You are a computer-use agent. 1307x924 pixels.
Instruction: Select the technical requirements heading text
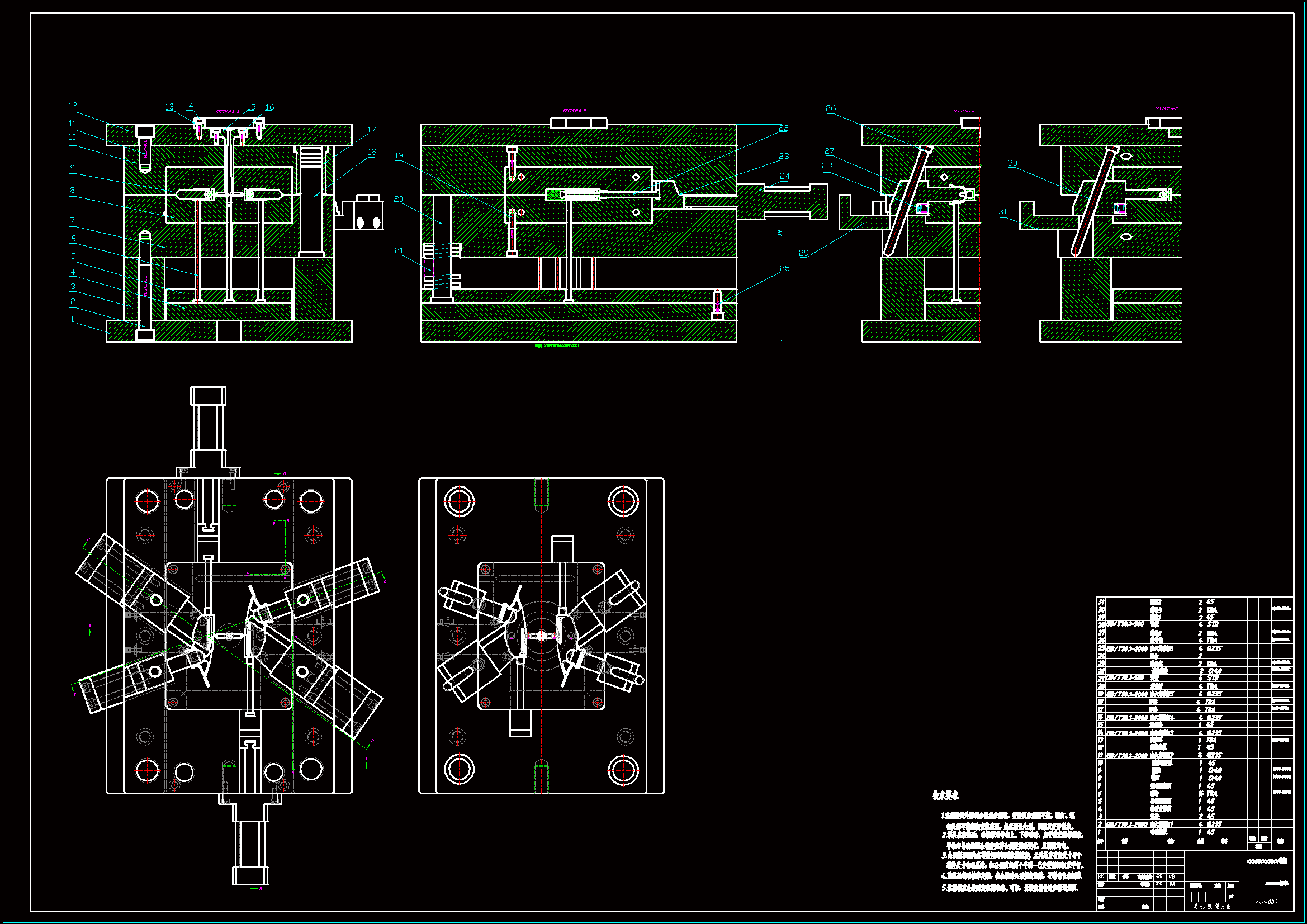945,796
